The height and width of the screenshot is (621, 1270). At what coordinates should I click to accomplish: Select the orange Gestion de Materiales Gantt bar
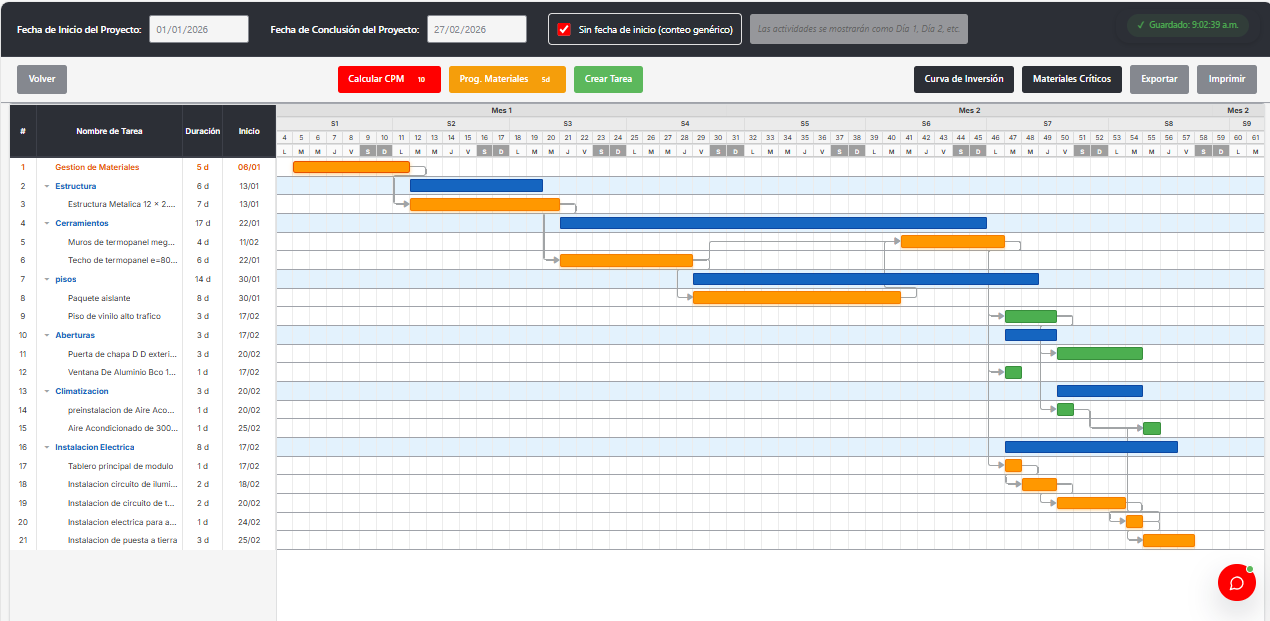(351, 167)
